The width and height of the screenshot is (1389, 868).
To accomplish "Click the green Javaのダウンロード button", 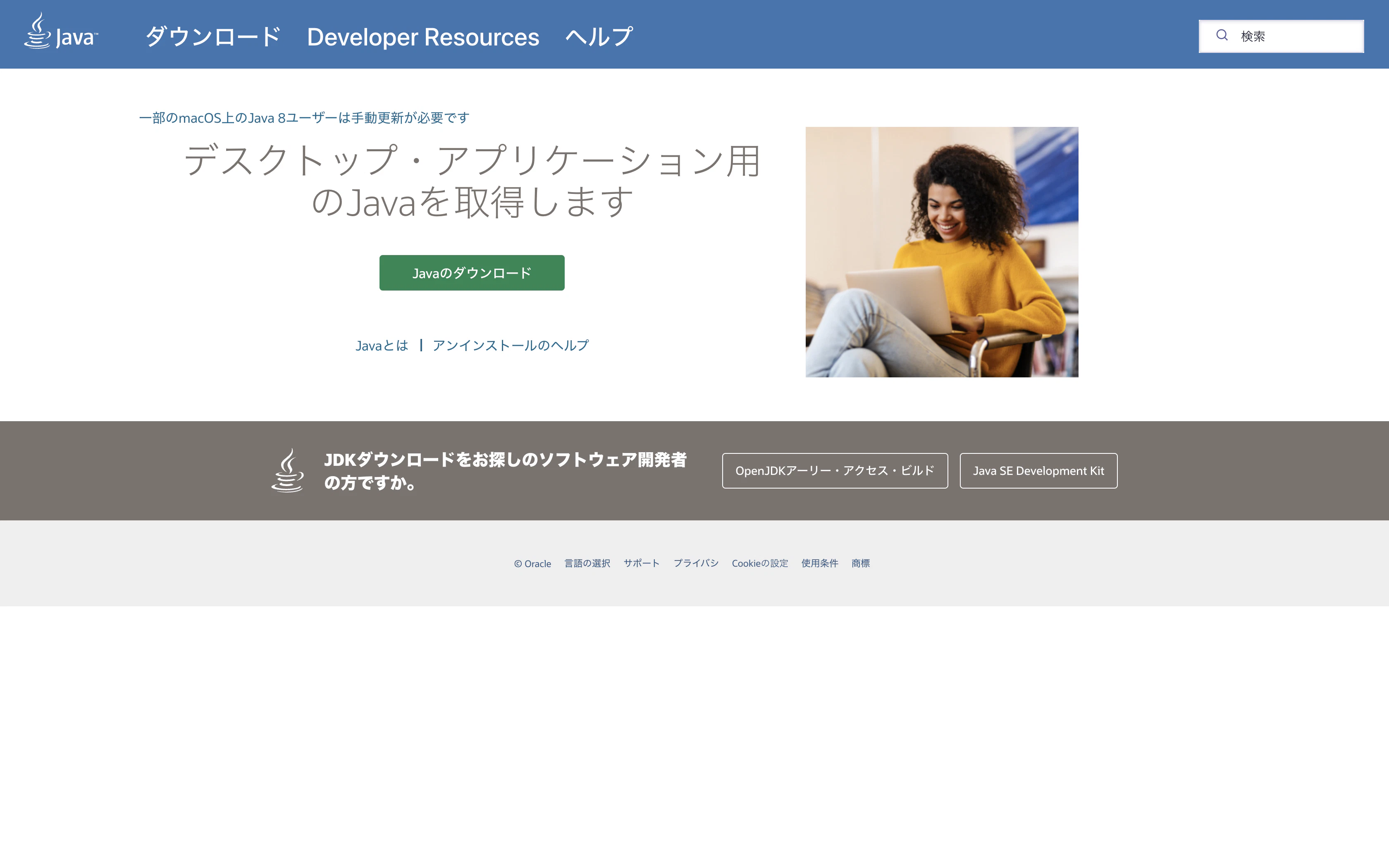I will tap(472, 273).
